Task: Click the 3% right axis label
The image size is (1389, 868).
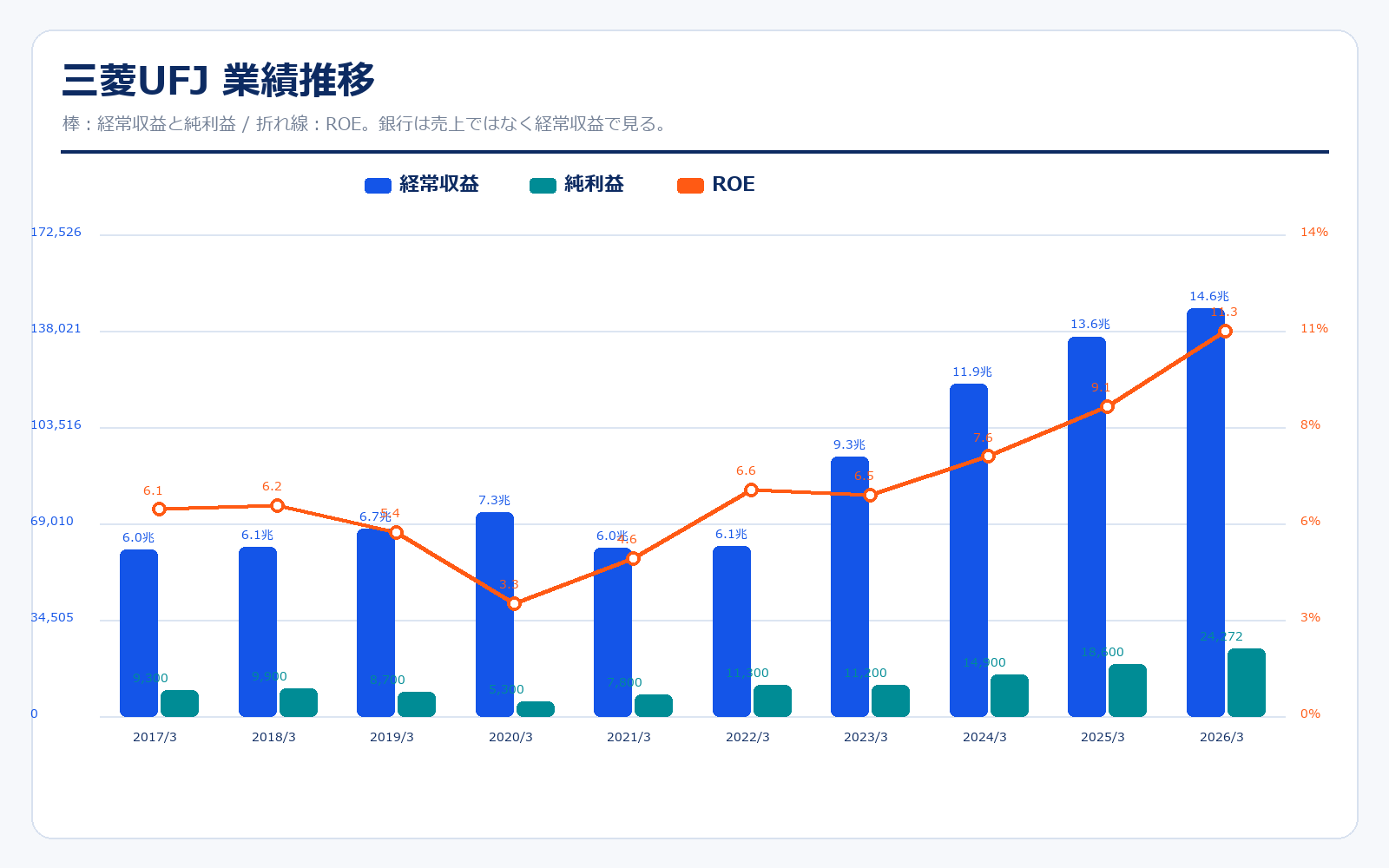Action: pyautogui.click(x=1310, y=618)
